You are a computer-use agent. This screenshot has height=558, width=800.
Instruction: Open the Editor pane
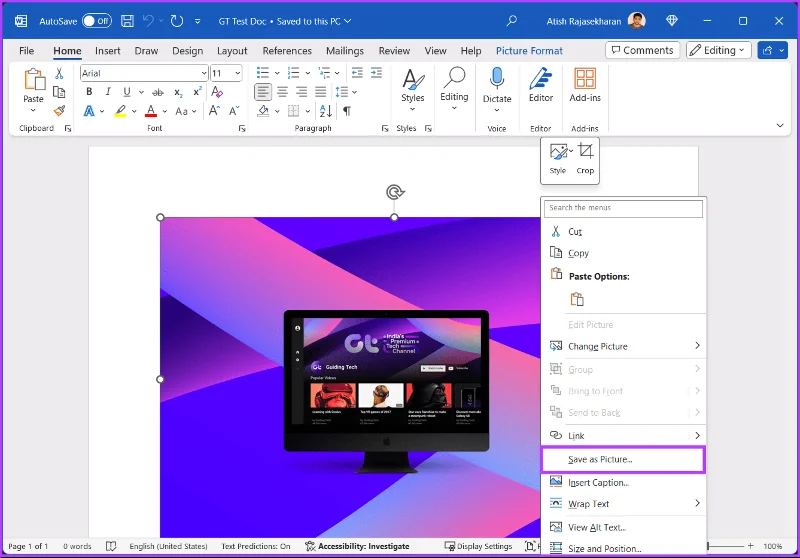(541, 85)
